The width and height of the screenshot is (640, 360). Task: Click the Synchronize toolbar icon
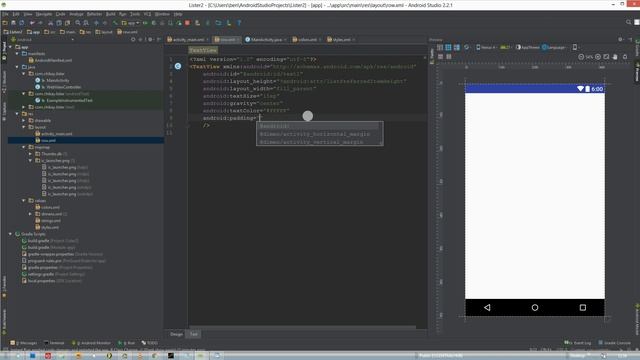(22, 23)
